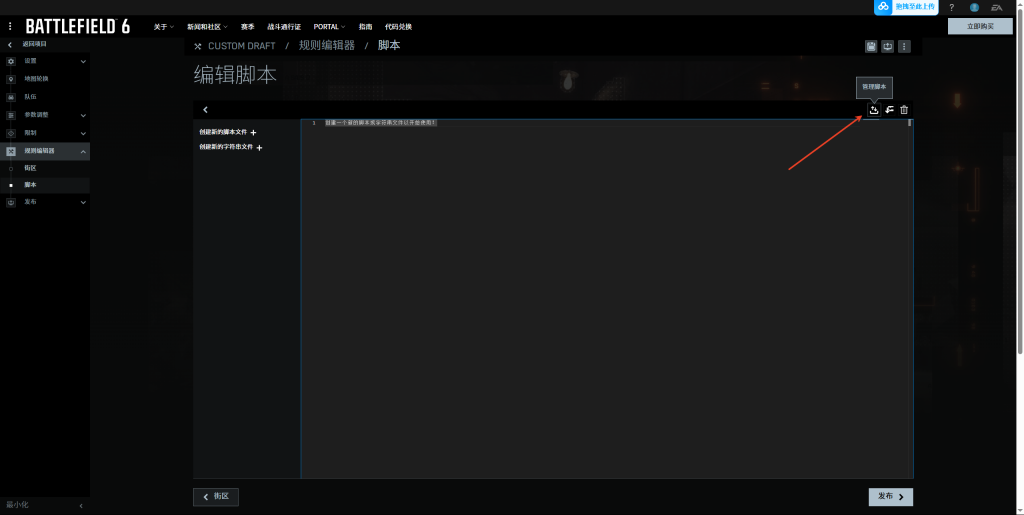Open the help question mark icon
The height and width of the screenshot is (515, 1024).
click(x=951, y=8)
